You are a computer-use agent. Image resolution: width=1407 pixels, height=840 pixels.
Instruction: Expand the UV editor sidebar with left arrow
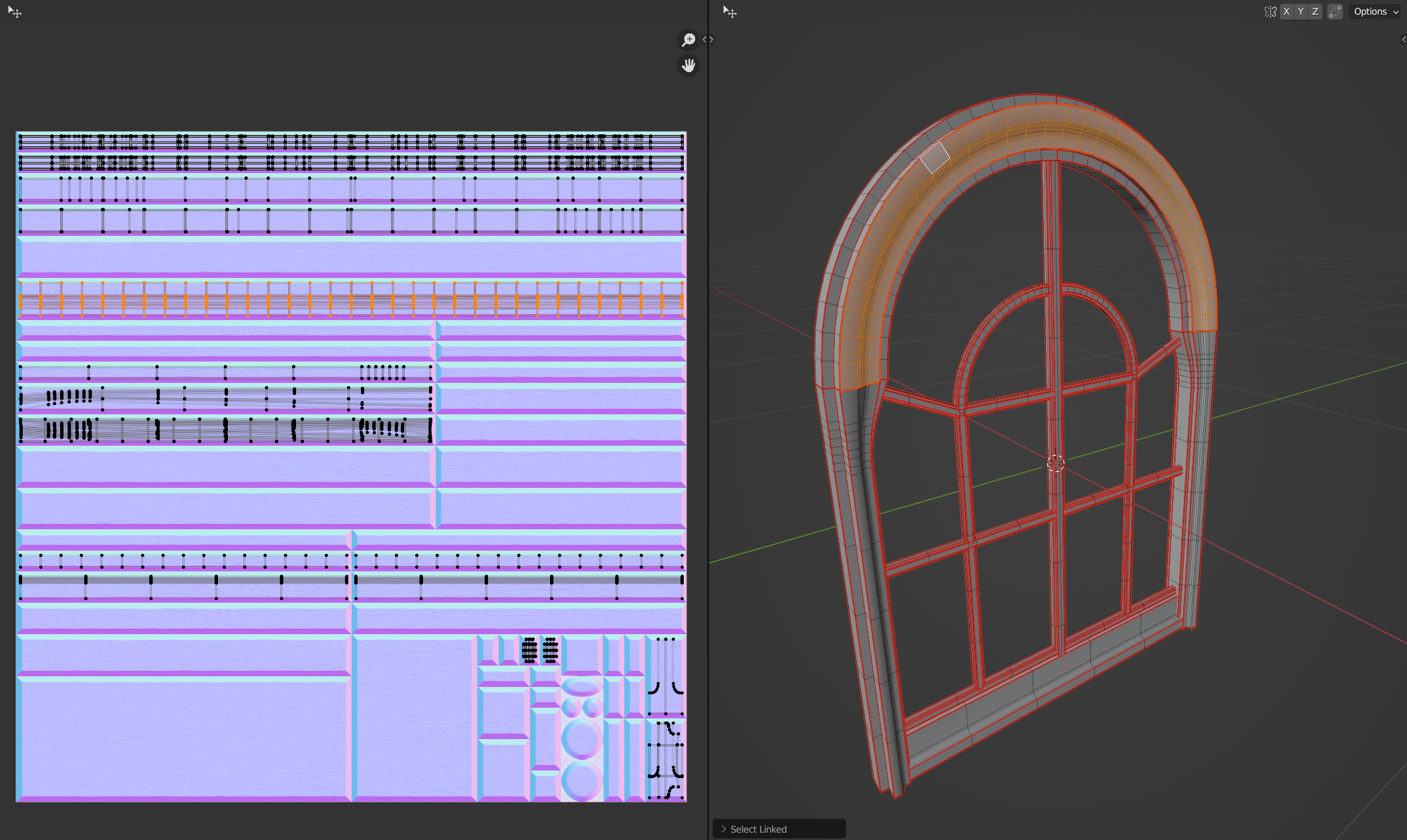pyautogui.click(x=705, y=40)
